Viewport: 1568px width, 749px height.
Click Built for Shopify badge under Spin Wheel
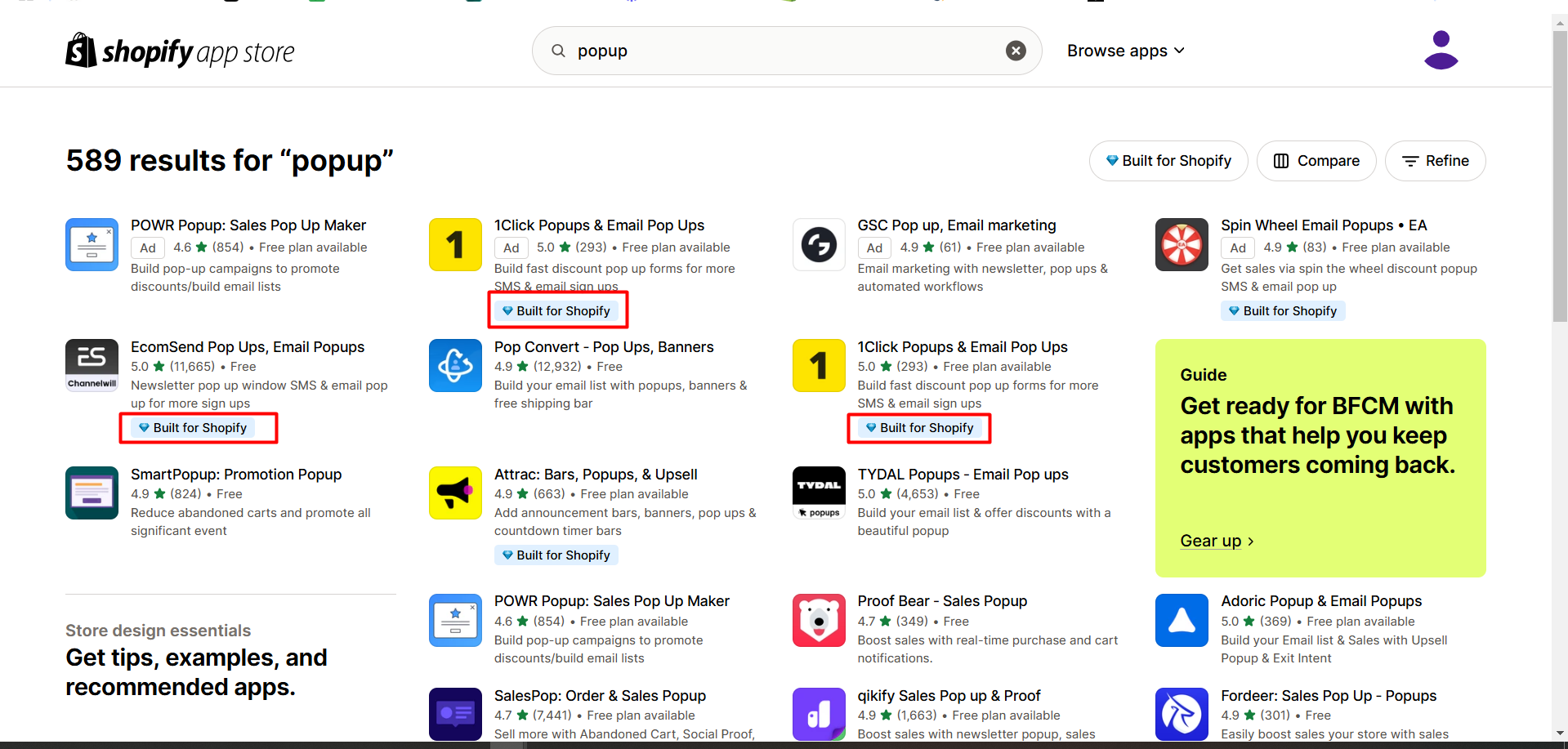(1283, 311)
